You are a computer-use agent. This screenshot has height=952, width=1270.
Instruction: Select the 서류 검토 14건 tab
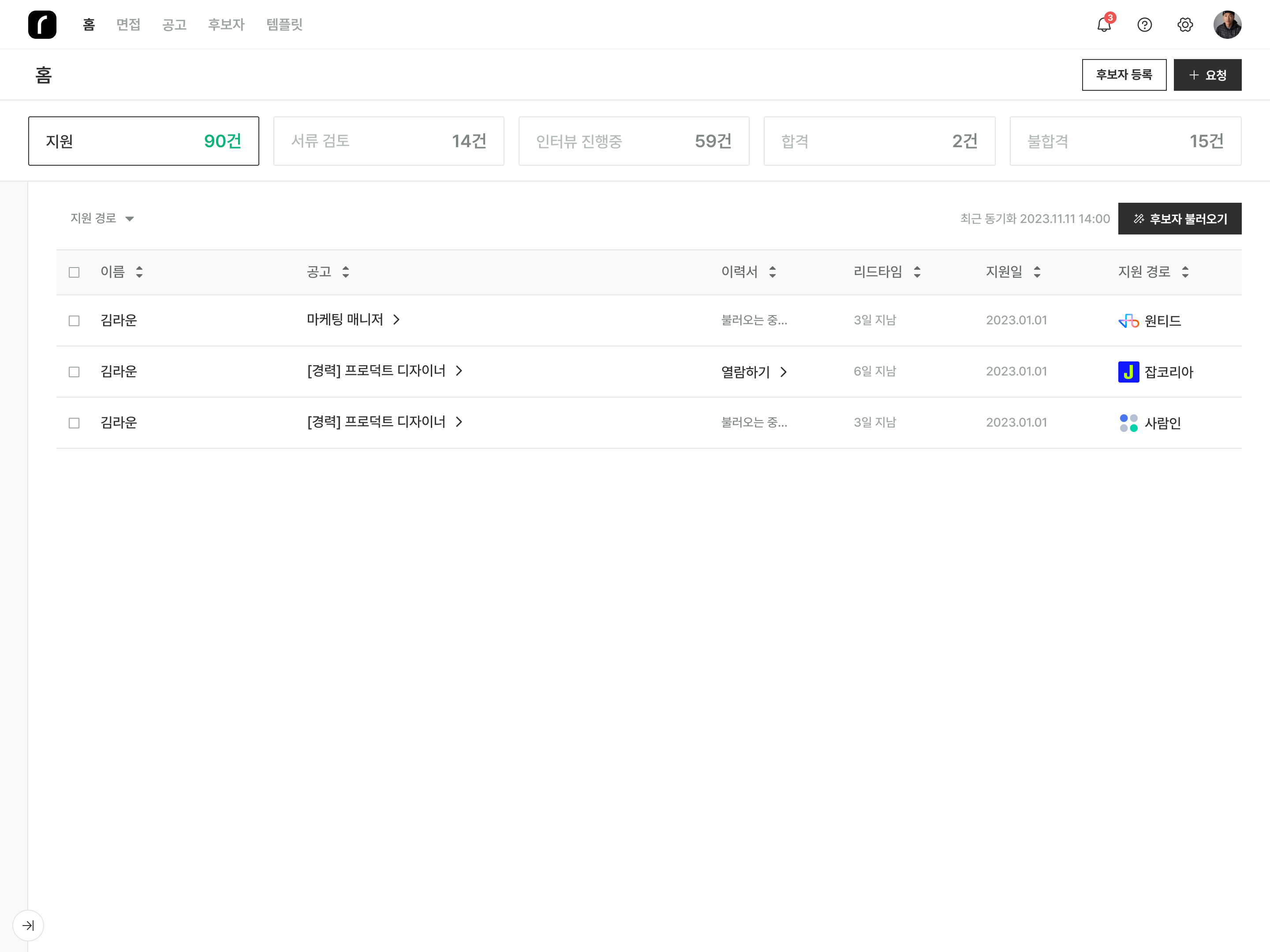click(388, 141)
